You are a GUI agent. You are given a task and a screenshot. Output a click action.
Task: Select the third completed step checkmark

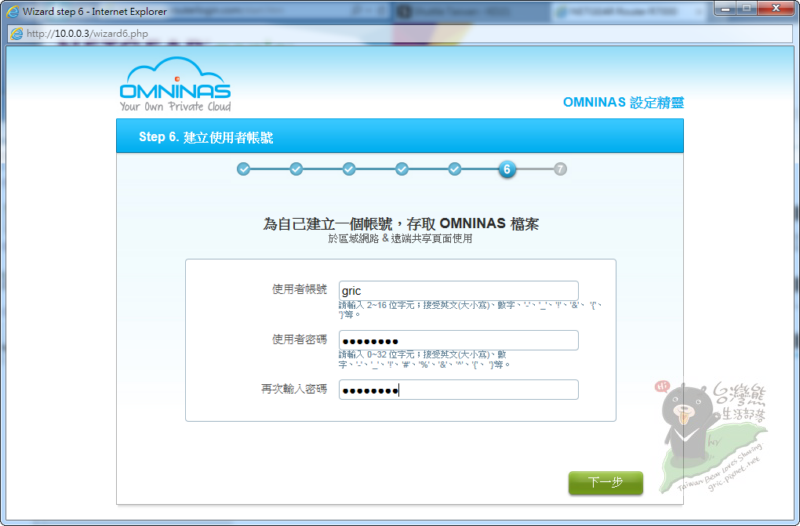[349, 169]
